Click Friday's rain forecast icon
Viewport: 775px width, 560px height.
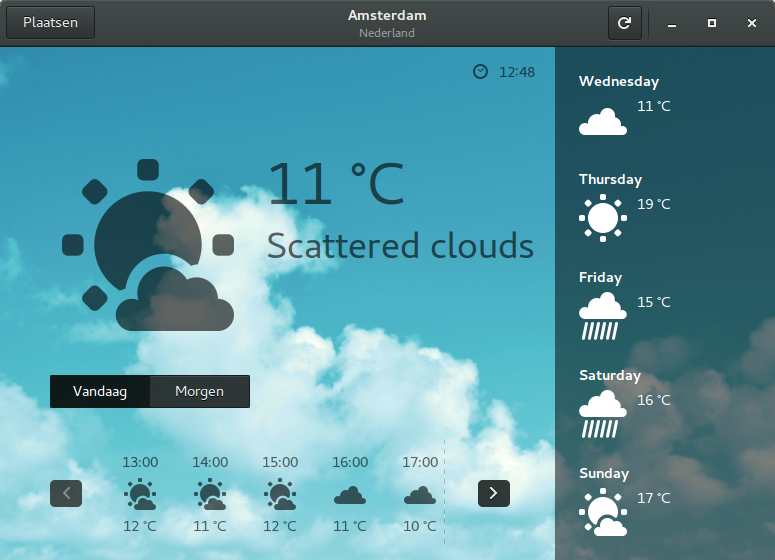click(603, 316)
